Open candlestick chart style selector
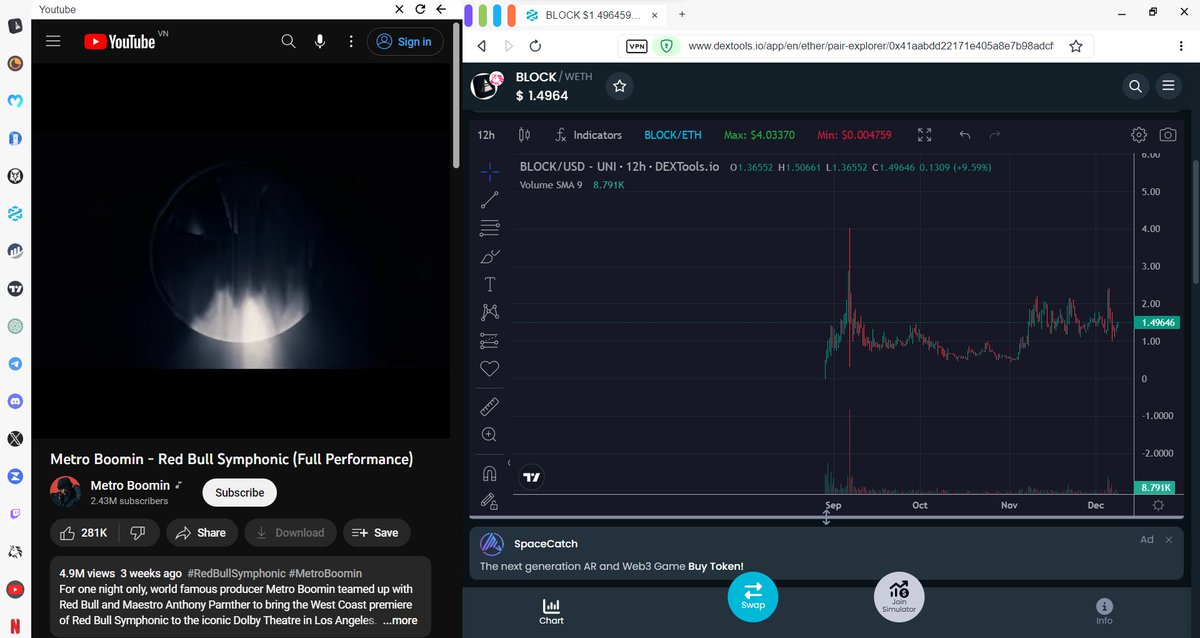The width and height of the screenshot is (1200, 638). [525, 135]
